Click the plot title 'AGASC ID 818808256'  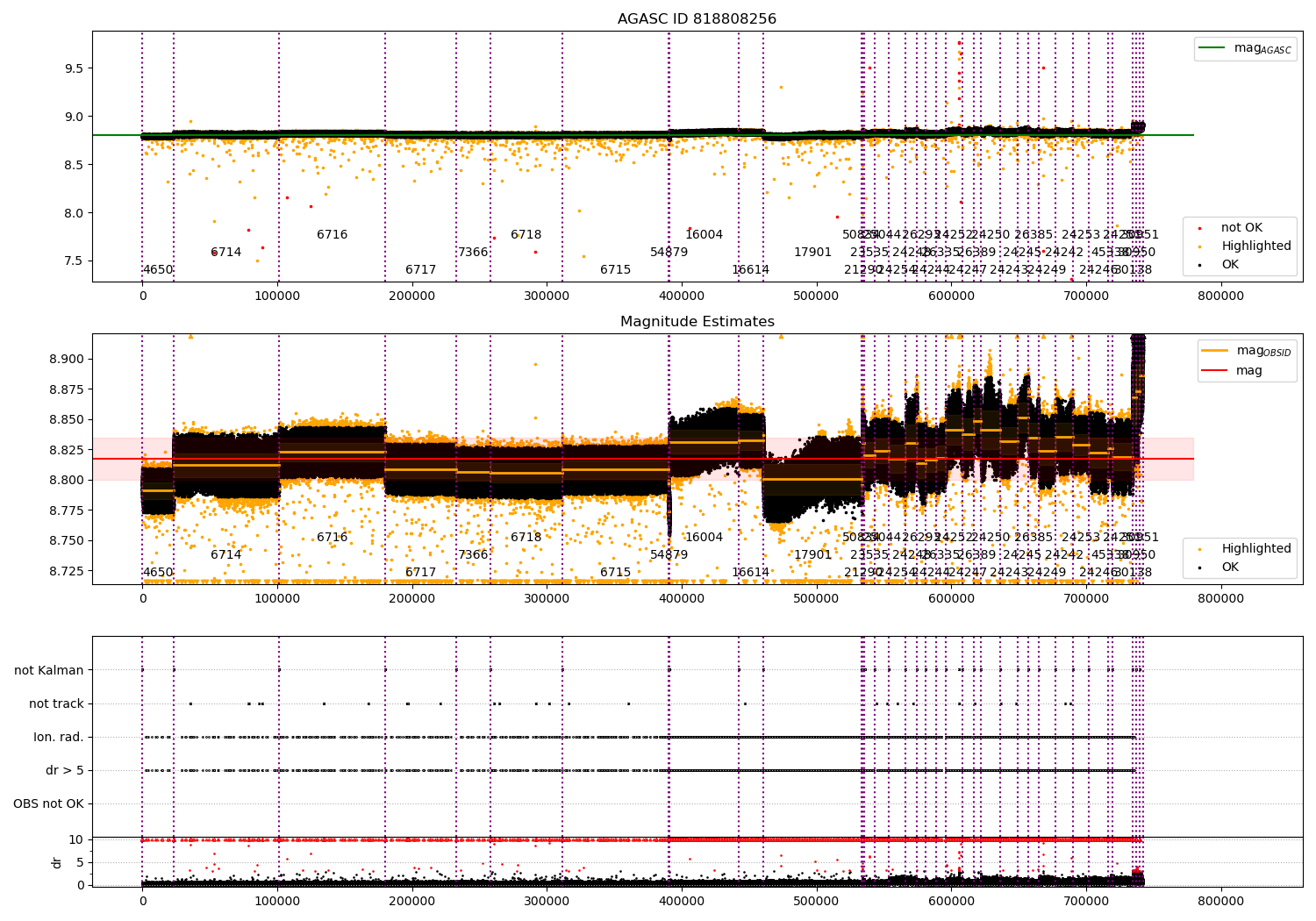697,19
